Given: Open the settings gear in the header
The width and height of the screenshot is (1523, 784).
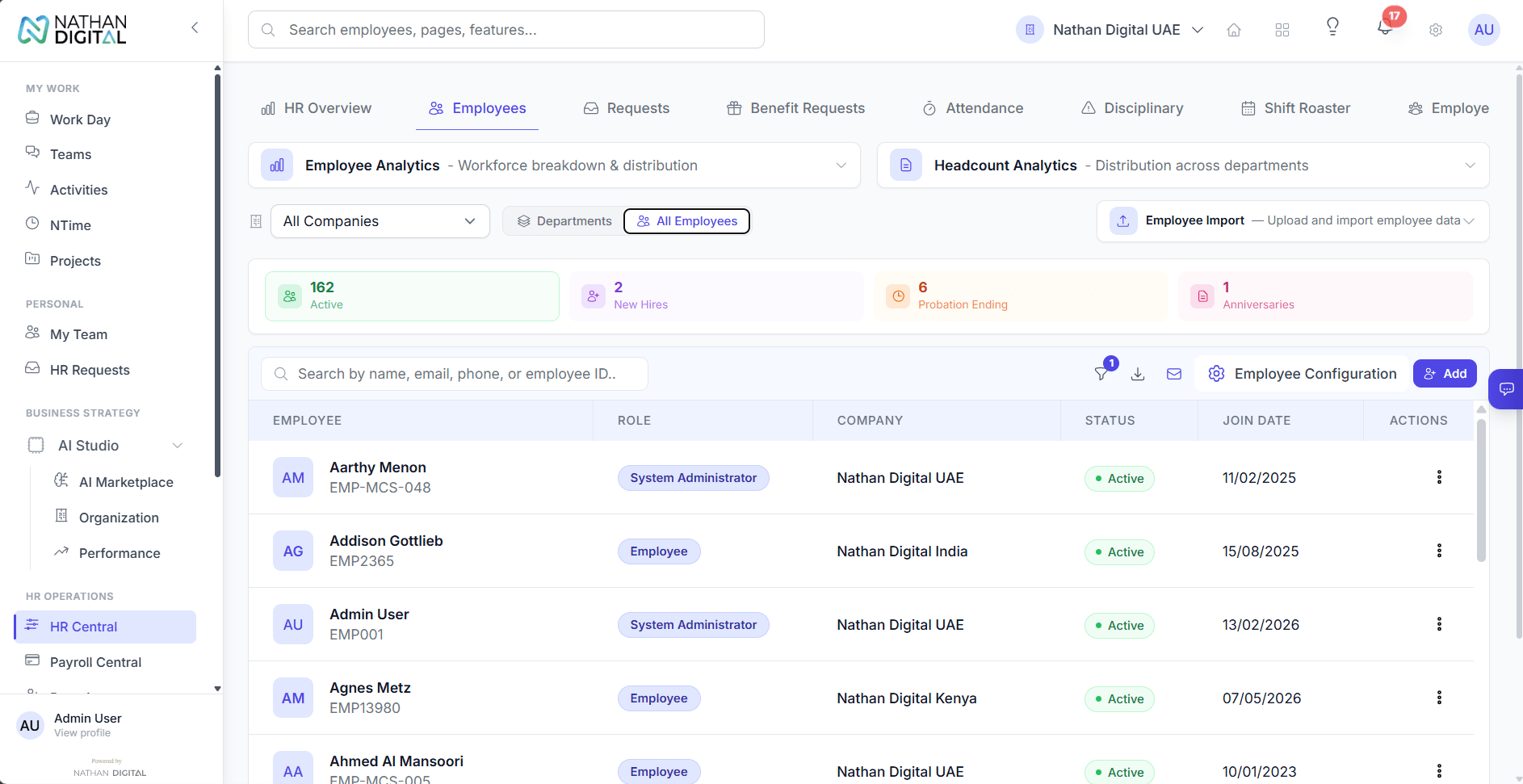Looking at the screenshot, I should (x=1436, y=30).
